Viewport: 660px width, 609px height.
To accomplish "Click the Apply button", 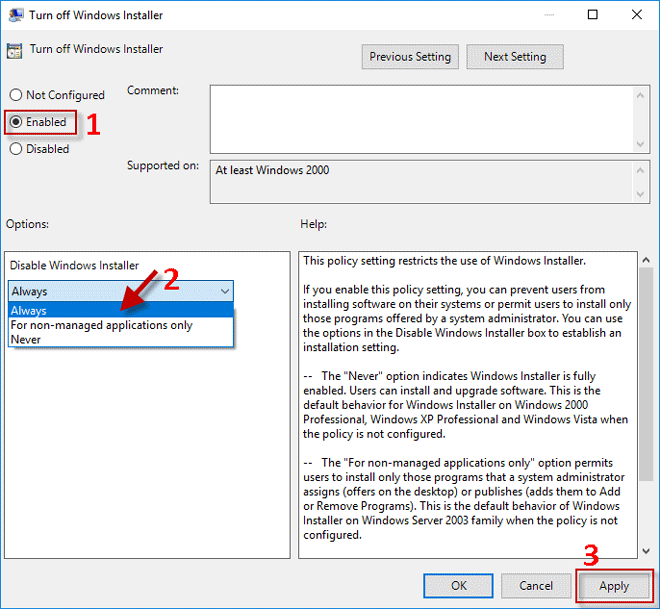I will [614, 586].
